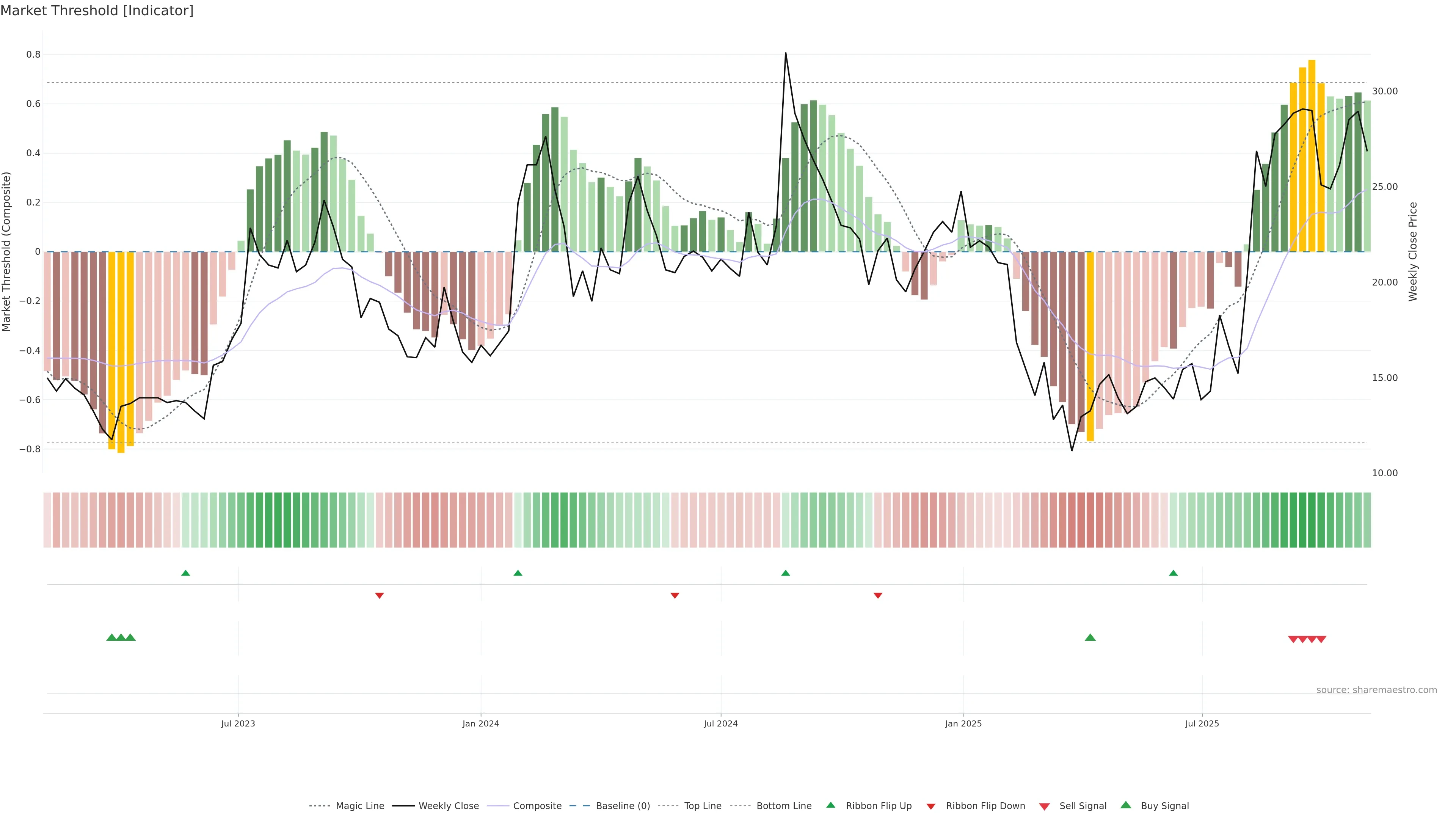Viewport: 1456px width, 819px height.
Task: Click the Ribbon Flip Up legend triangle icon
Action: [830, 805]
